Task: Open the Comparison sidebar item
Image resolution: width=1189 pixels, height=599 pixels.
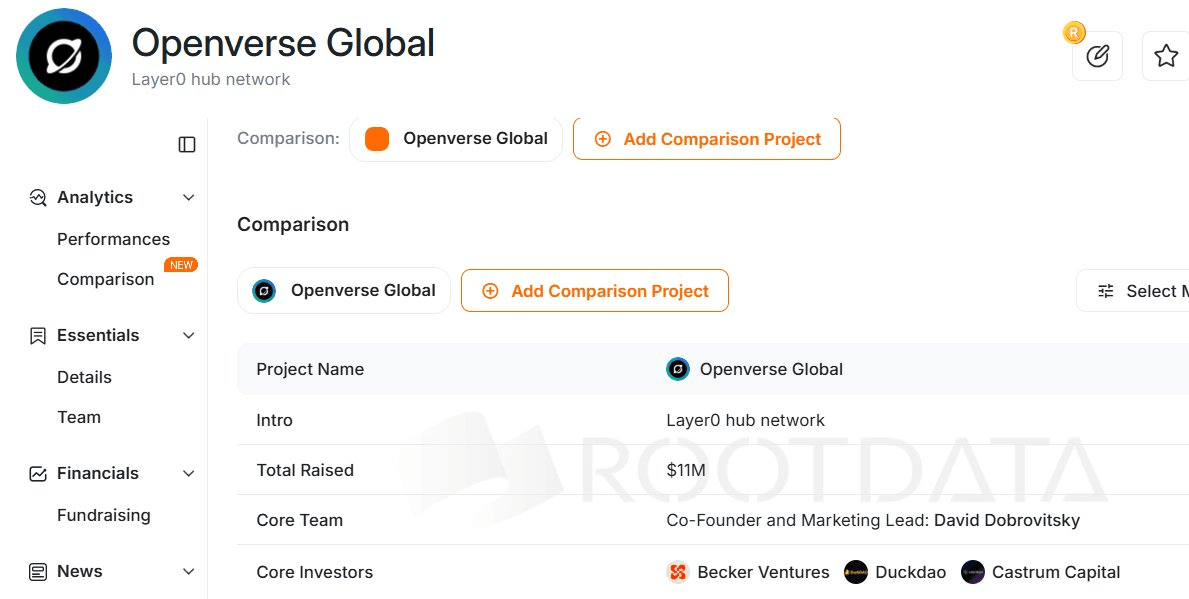Action: pyautogui.click(x=105, y=279)
